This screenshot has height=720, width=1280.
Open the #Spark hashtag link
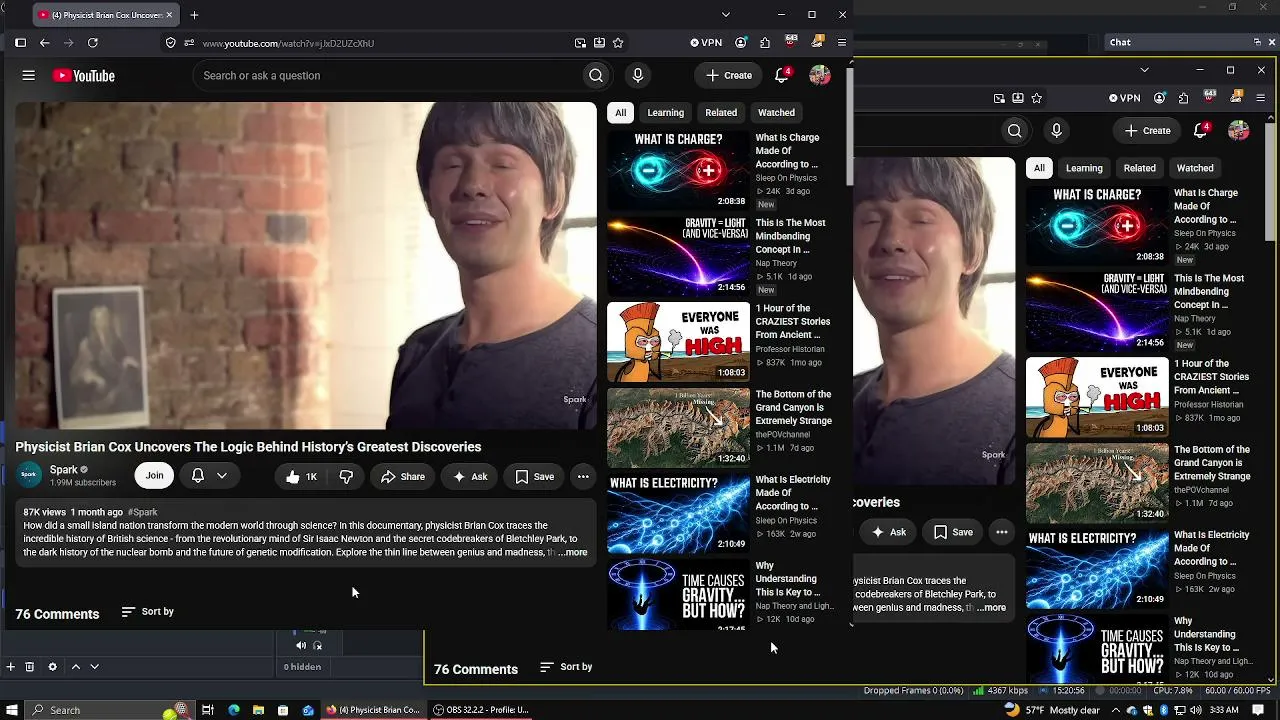(x=143, y=512)
